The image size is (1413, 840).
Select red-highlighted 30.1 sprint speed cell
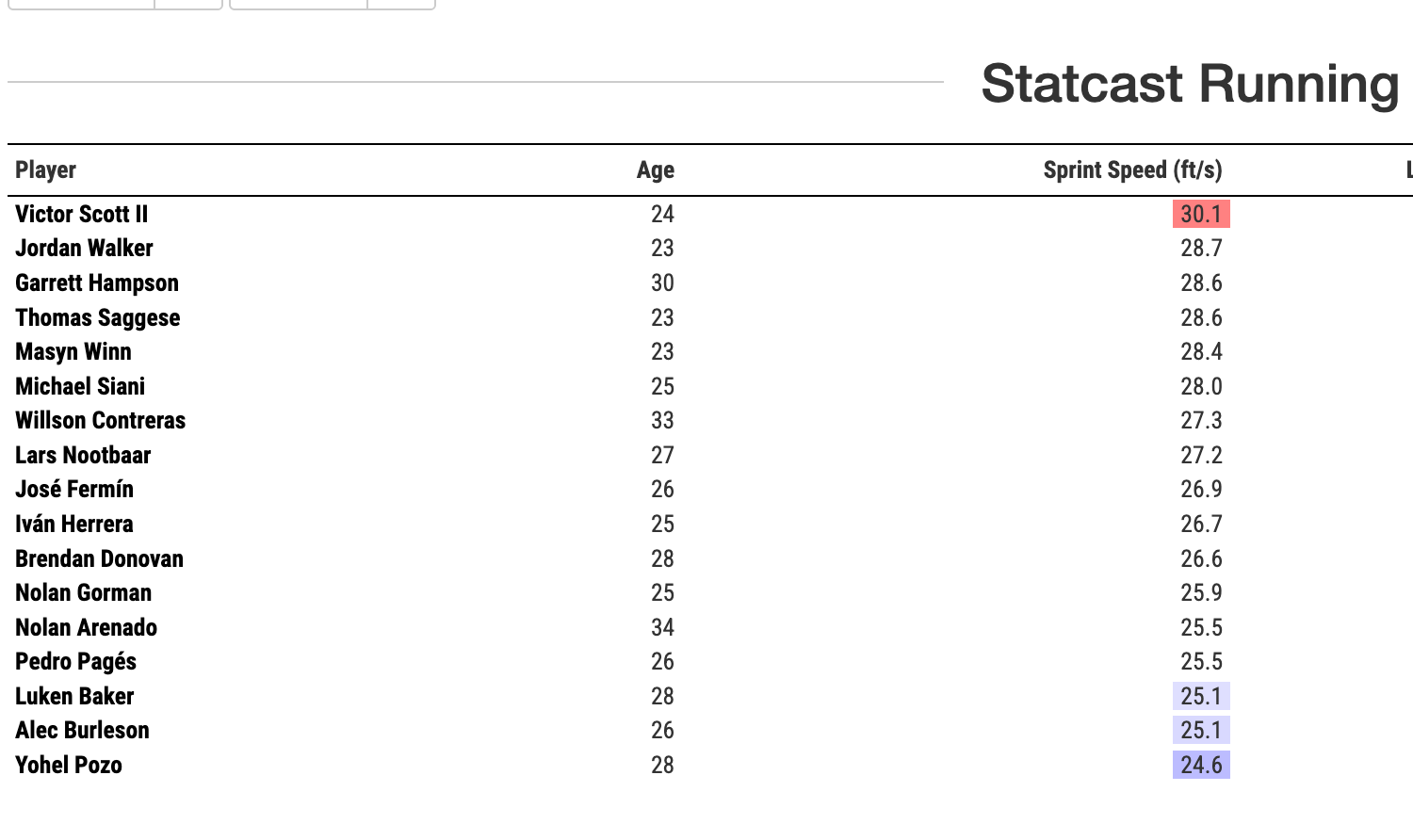(1201, 214)
